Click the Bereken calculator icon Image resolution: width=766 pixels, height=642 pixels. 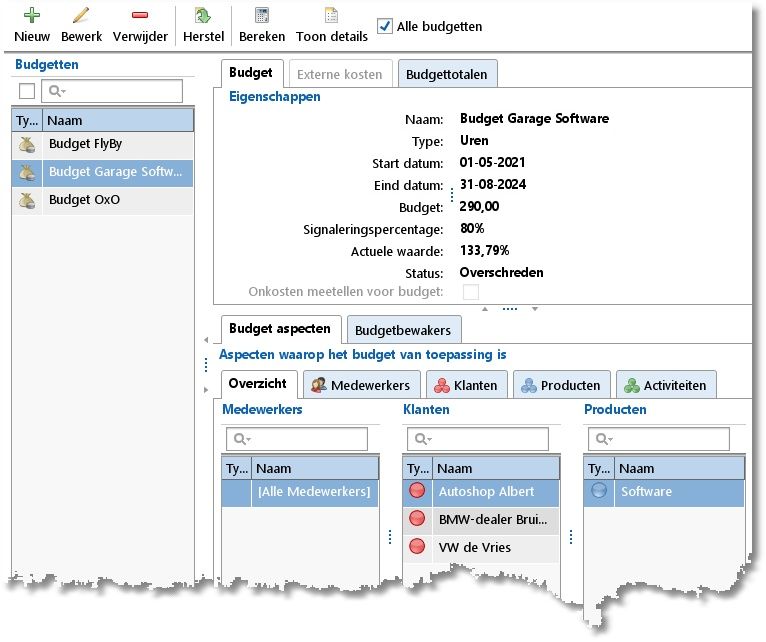coord(262,16)
